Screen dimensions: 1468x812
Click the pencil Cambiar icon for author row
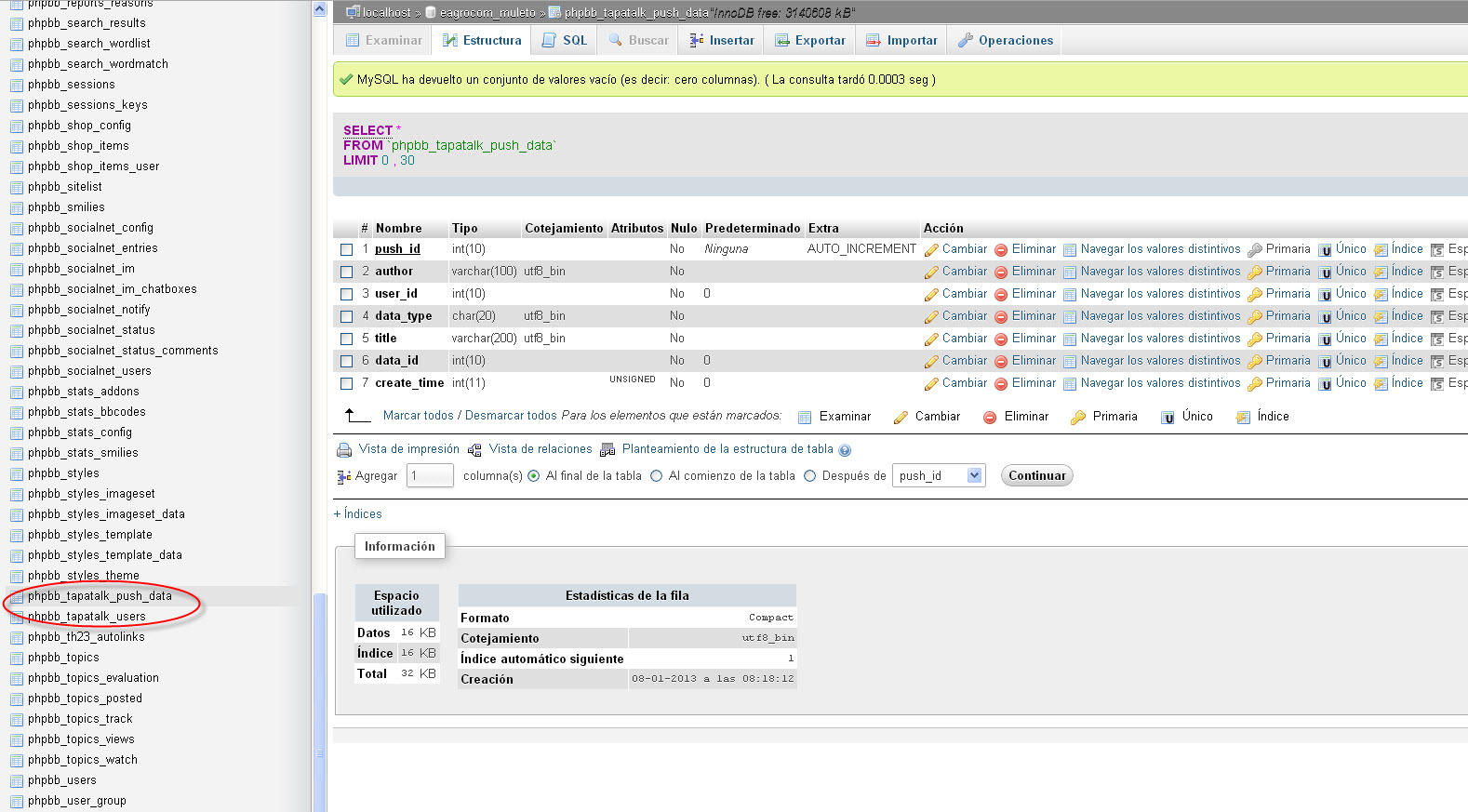point(931,273)
